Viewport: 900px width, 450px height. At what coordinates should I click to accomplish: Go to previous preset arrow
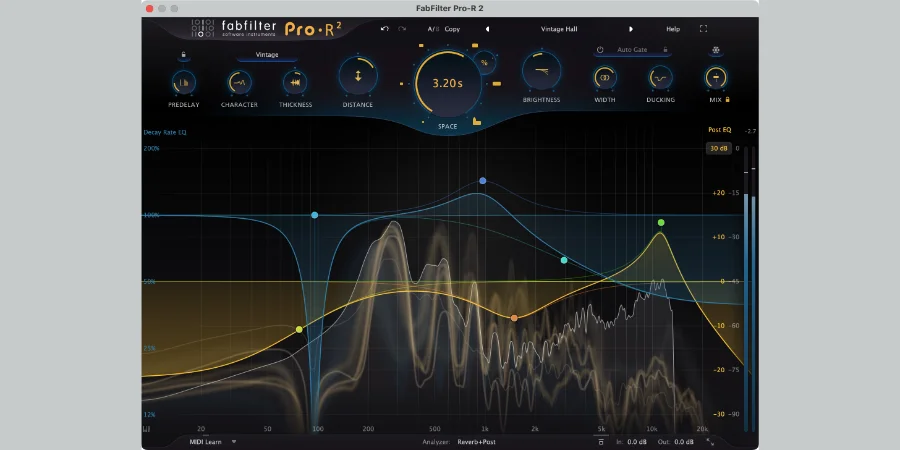coord(487,29)
